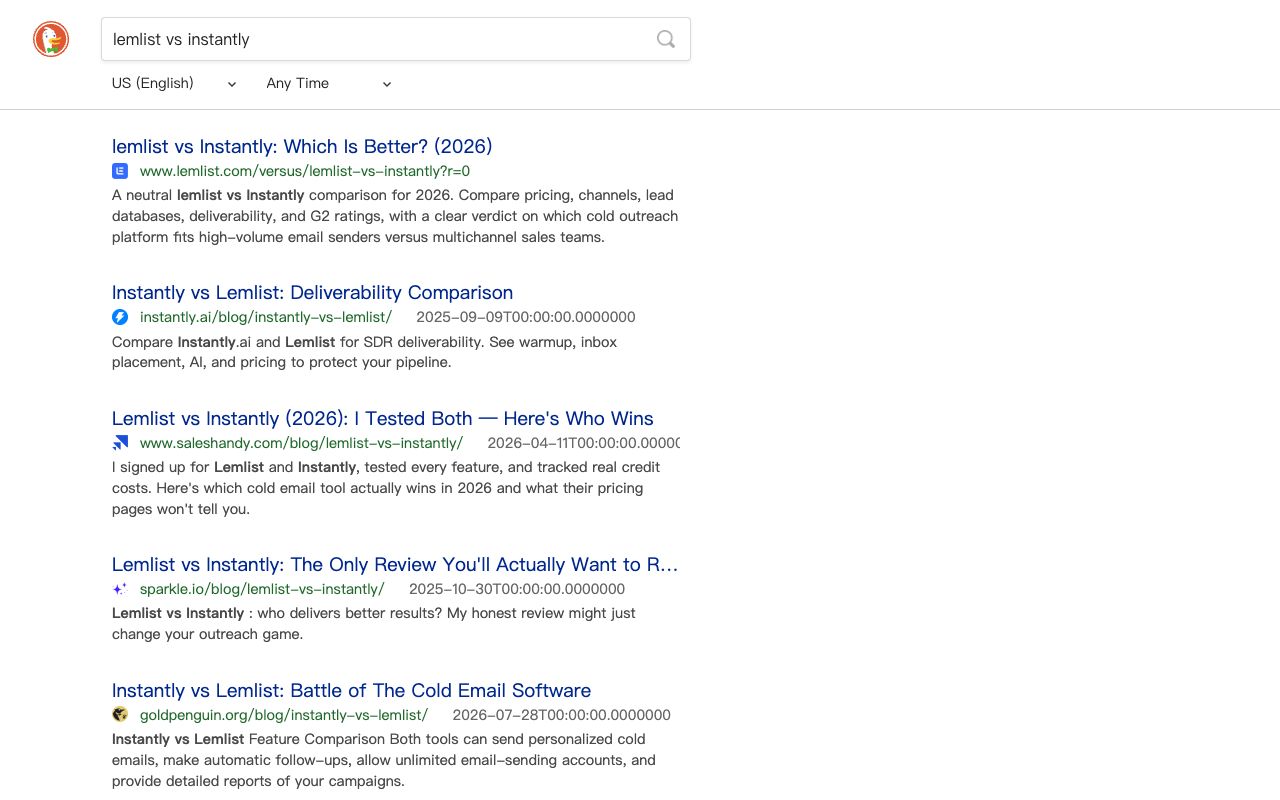Open the Any Time filter dropdown

[x=329, y=83]
